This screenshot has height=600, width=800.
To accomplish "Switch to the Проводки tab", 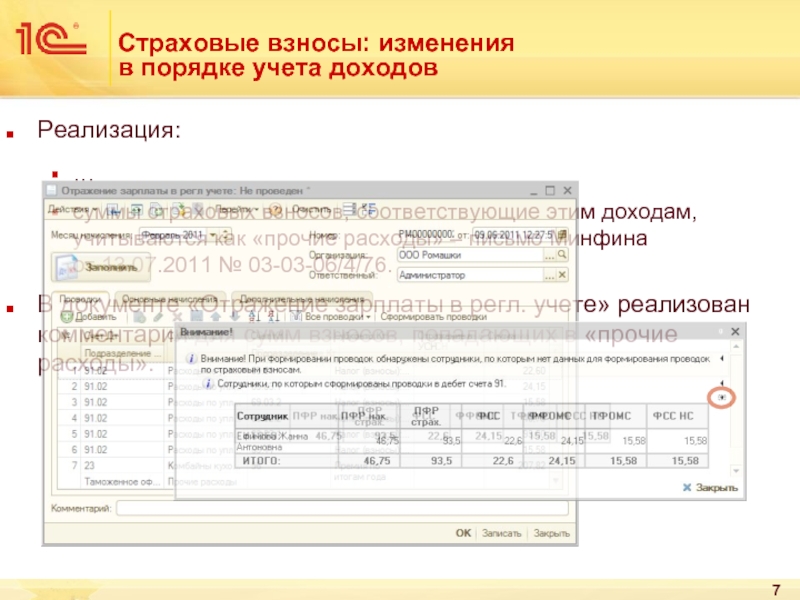I will 81,299.
